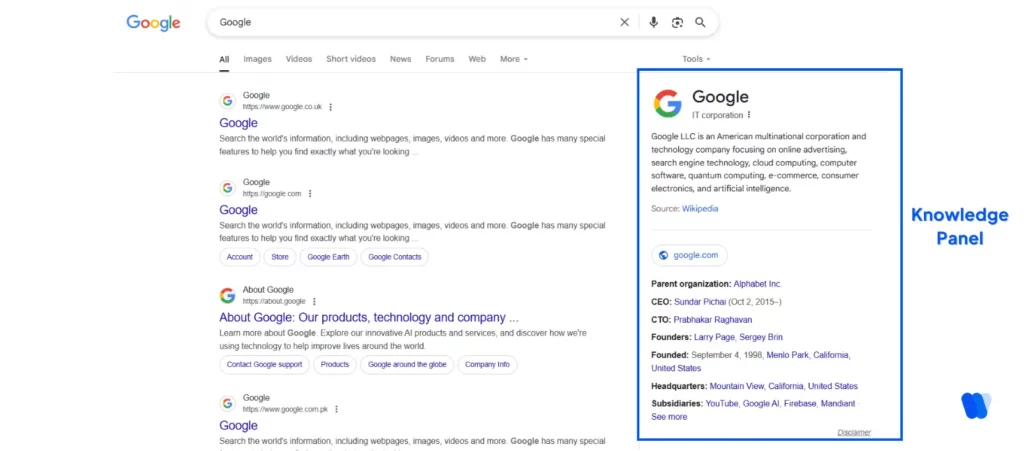Start voice search with microphone icon
The image size is (1024, 451).
click(x=653, y=22)
